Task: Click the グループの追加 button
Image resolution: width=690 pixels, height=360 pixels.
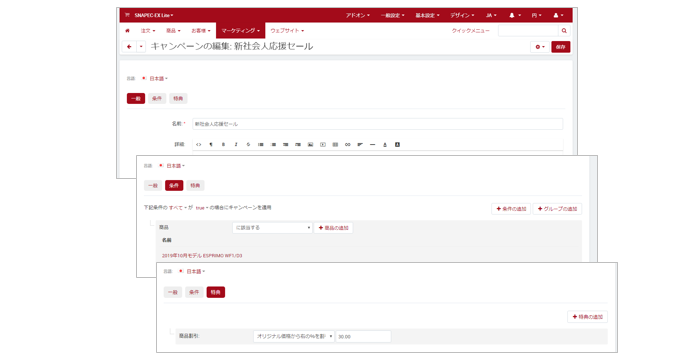Action: pos(558,209)
